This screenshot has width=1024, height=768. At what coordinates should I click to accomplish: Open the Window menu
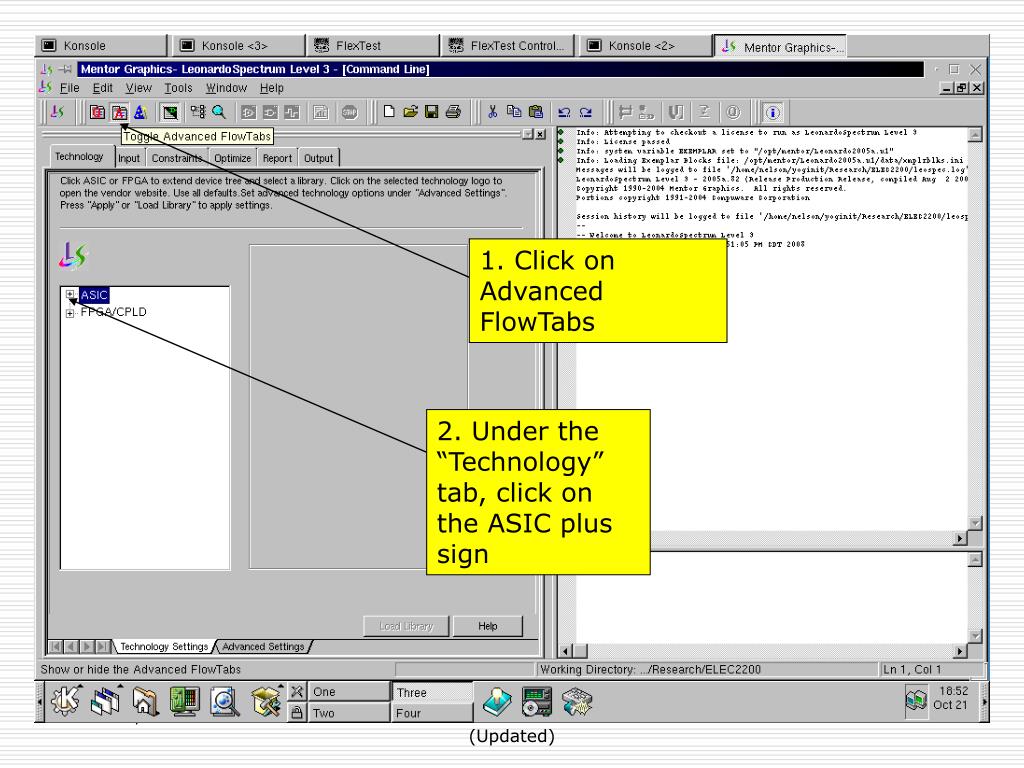coord(227,88)
